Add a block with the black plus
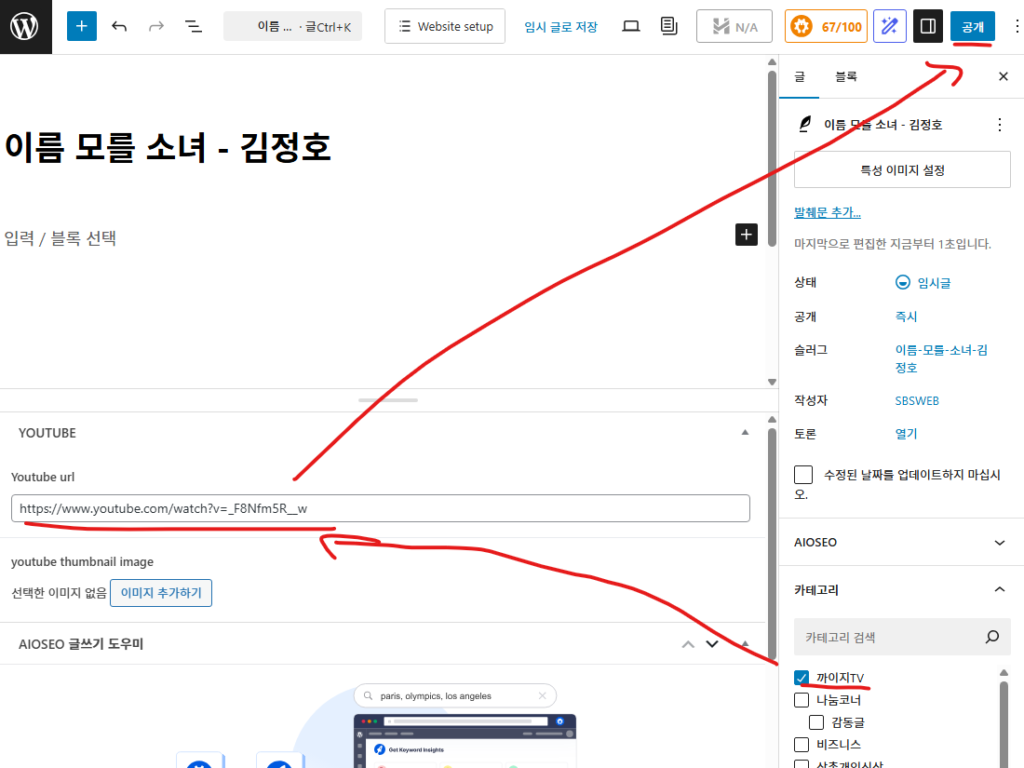This screenshot has width=1024, height=768. tap(746, 235)
